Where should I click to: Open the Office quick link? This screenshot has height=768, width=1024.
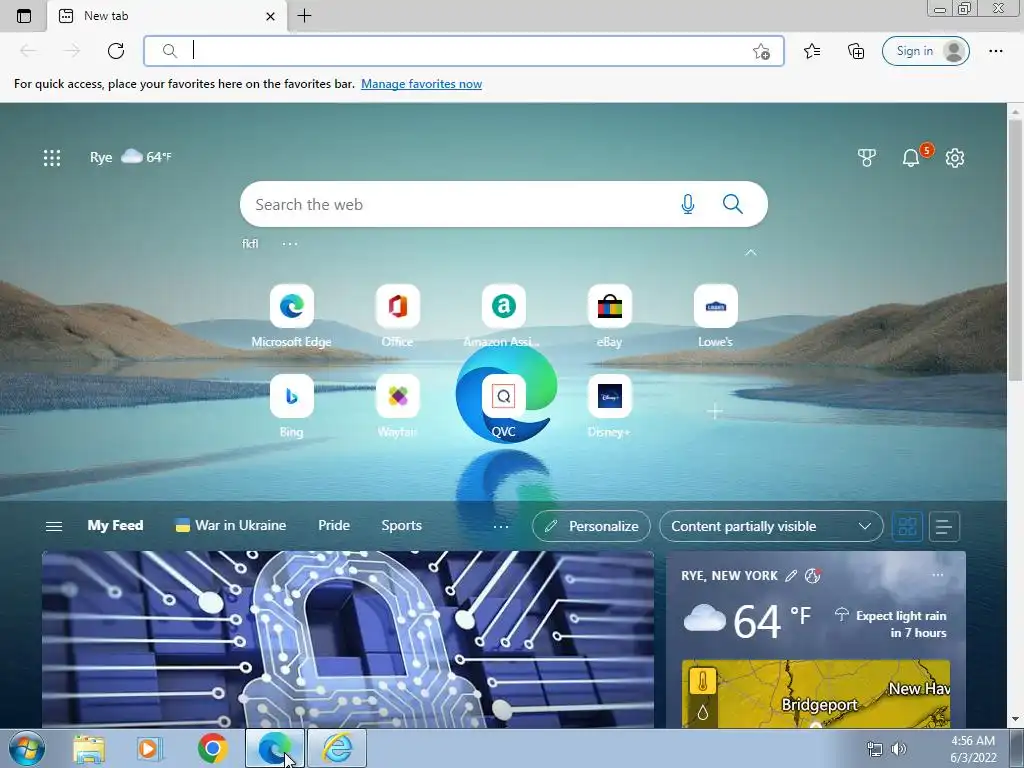[x=397, y=316]
